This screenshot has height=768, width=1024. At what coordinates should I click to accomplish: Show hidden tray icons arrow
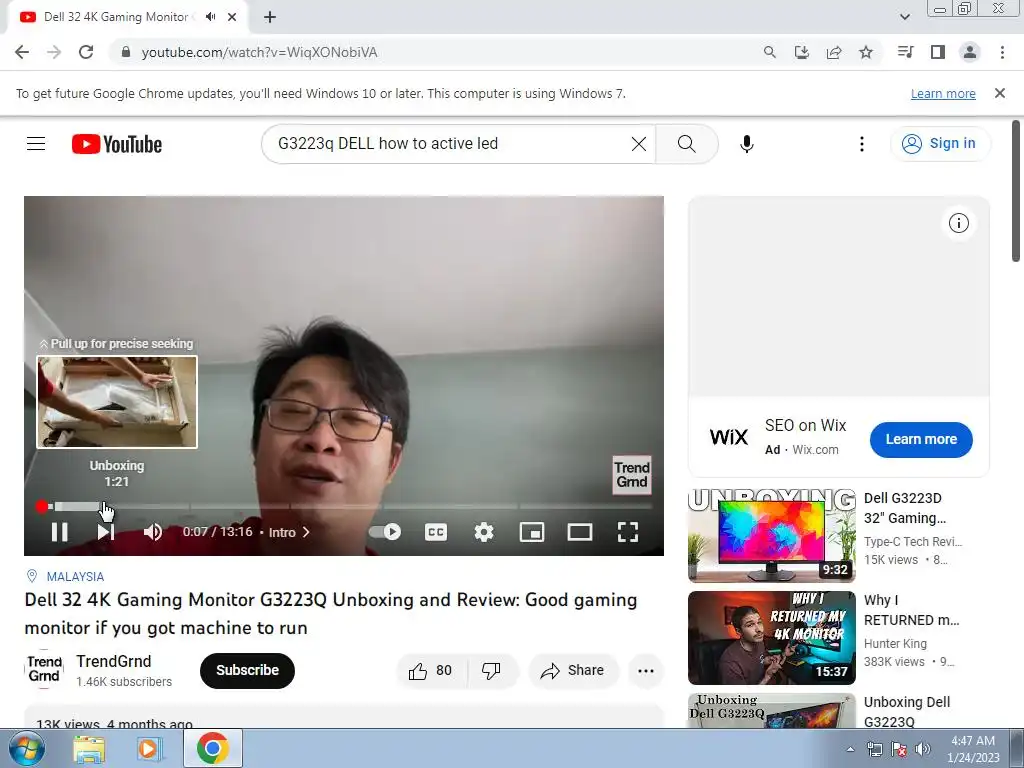[850, 749]
